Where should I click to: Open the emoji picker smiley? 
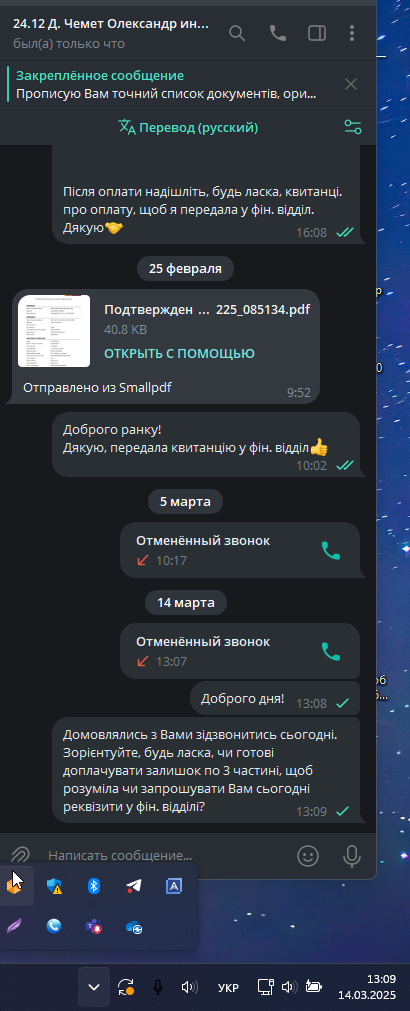308,856
